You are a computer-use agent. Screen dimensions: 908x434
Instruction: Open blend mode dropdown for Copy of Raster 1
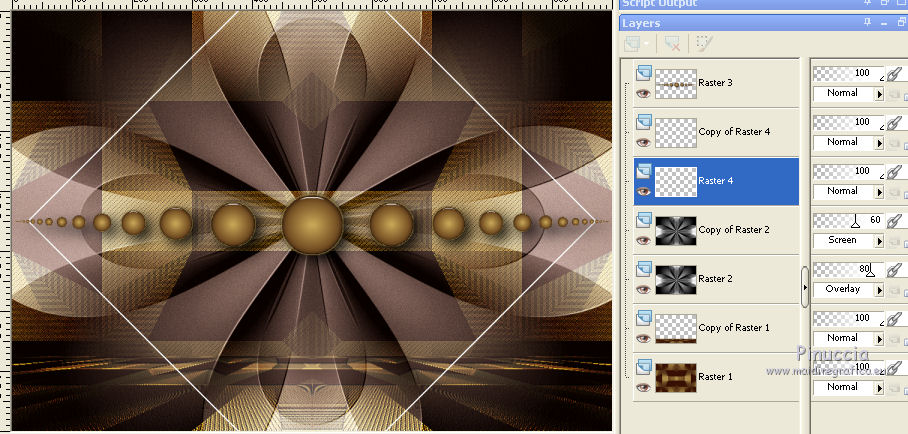point(879,338)
